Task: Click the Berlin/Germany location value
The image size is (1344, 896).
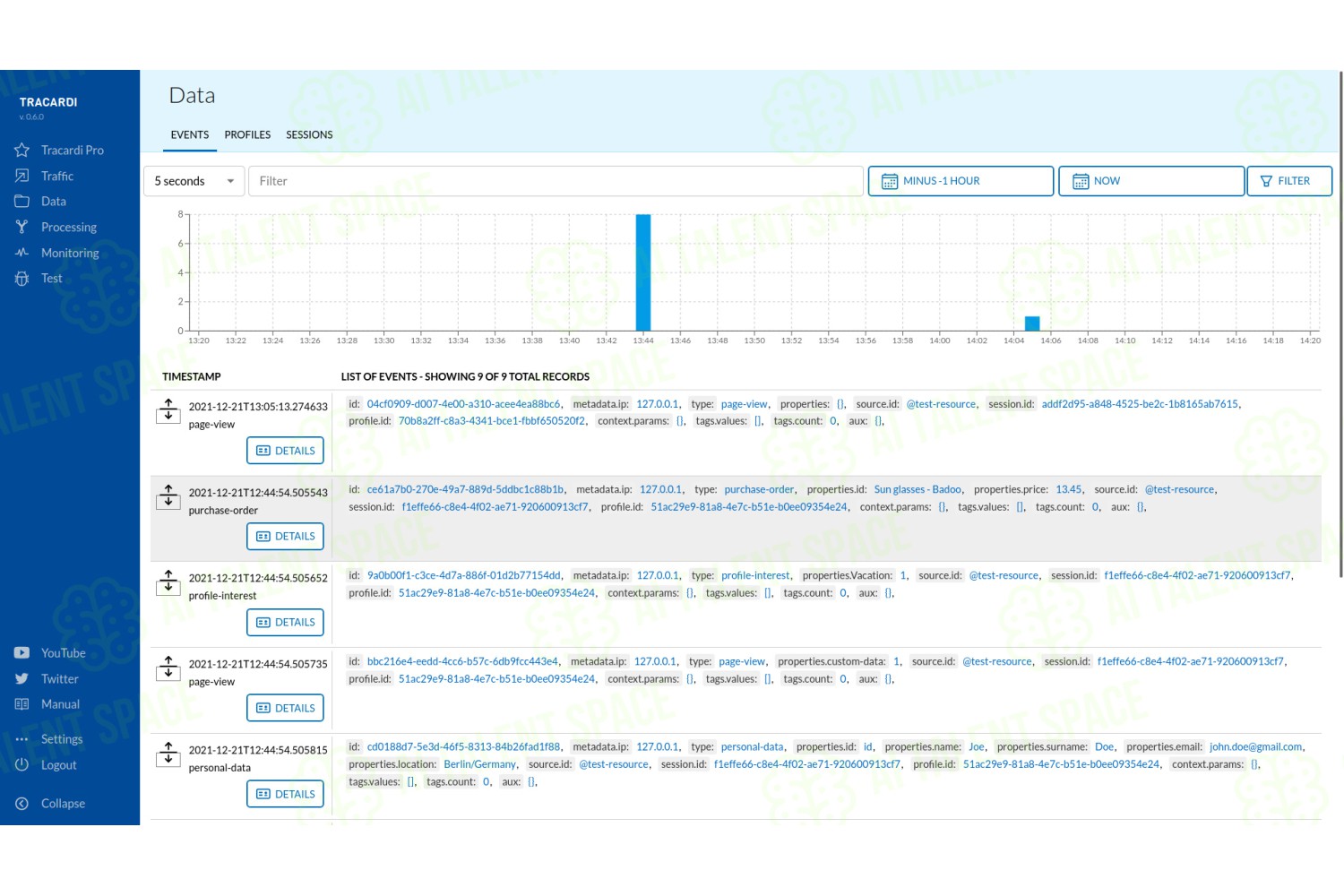Action: click(480, 765)
